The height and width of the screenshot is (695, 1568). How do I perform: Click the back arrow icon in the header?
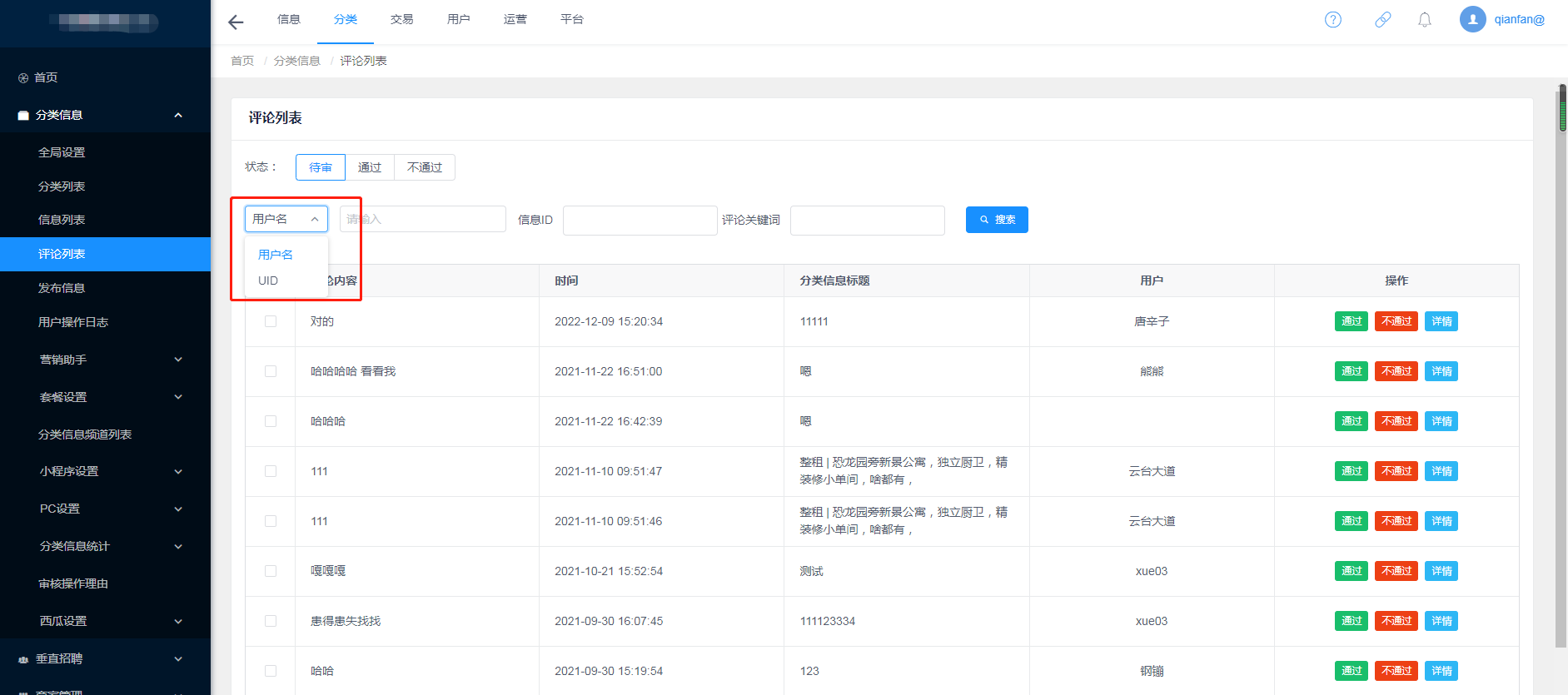pos(236,22)
